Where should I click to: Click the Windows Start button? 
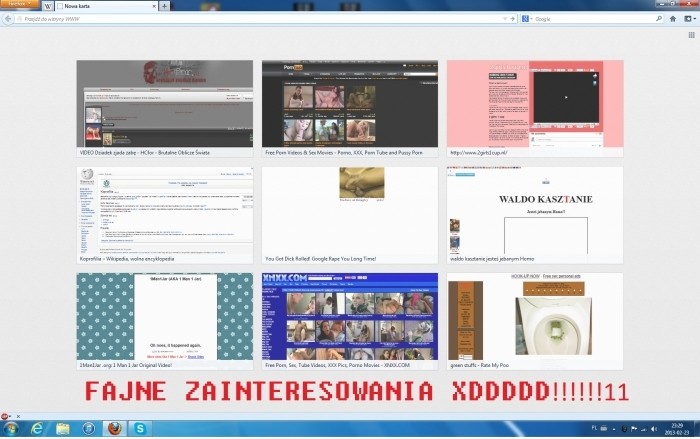pos(10,428)
